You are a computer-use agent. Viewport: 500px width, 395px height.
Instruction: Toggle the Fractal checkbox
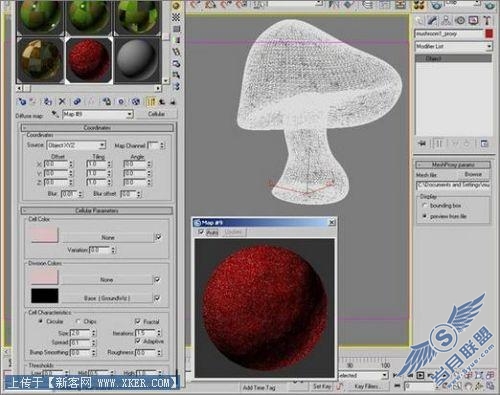point(137,321)
